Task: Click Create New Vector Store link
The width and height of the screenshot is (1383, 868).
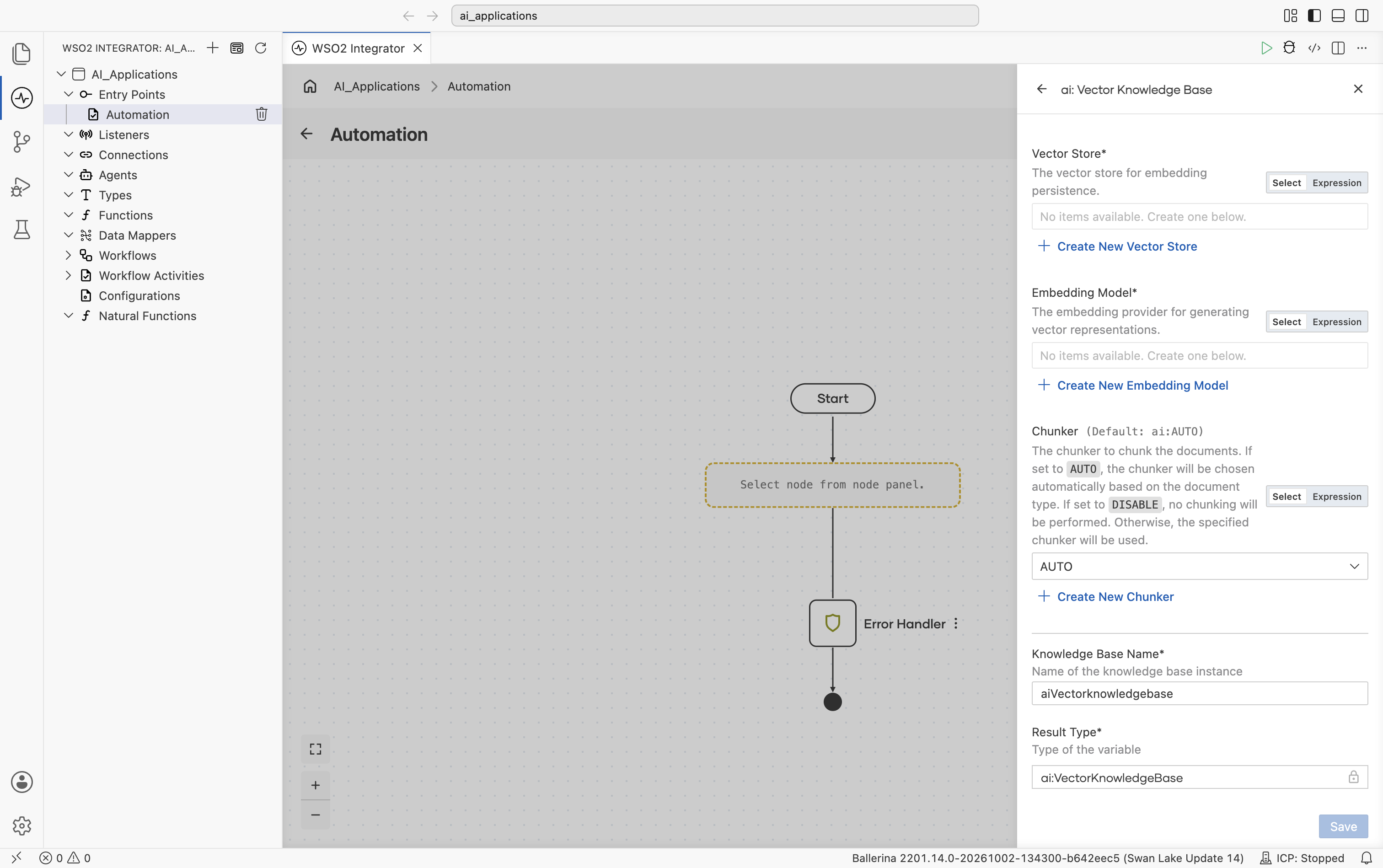Action: point(1118,246)
